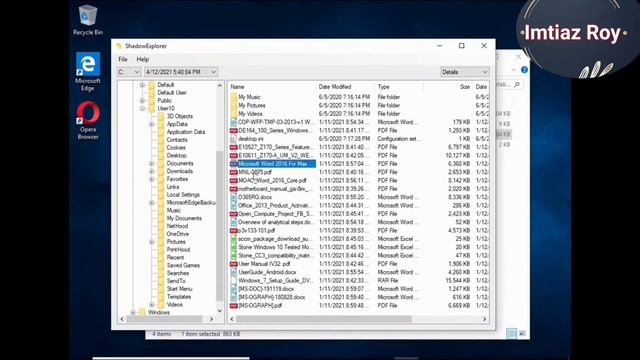
Task: Expand the MicrosoftEdgeBackup tree node
Action: coord(151,203)
